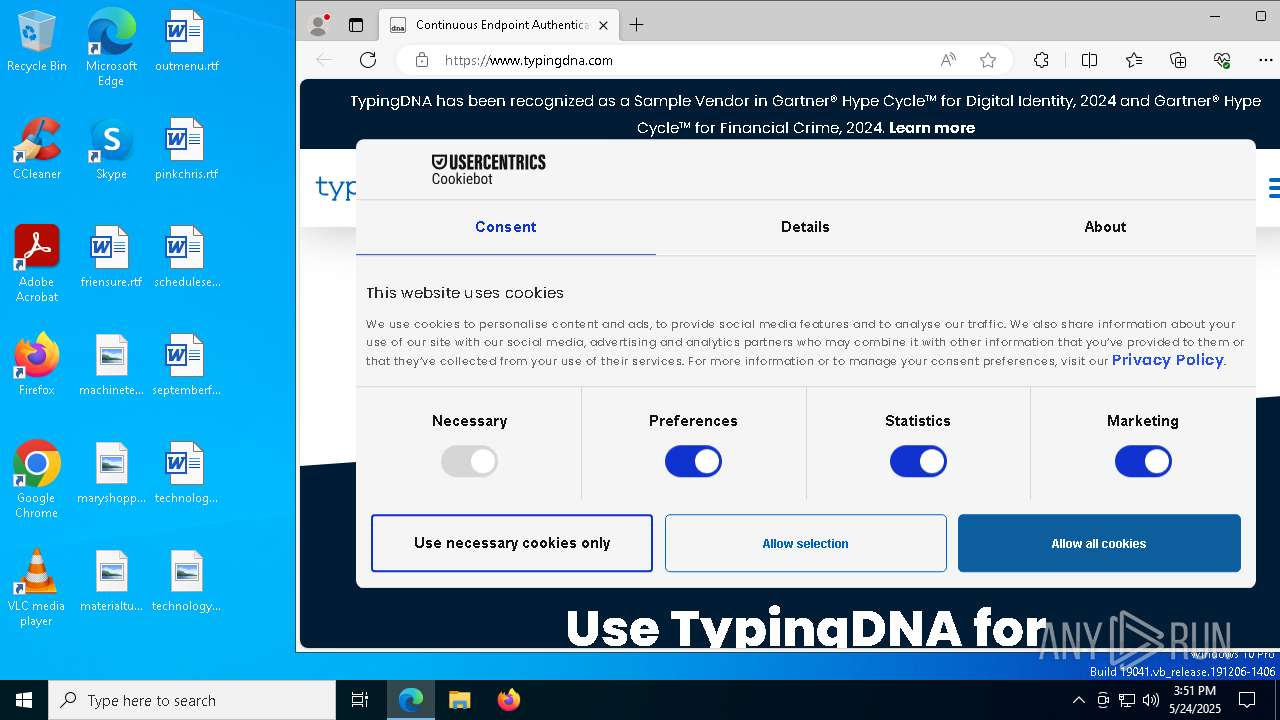Image resolution: width=1280 pixels, height=720 pixels.
Task: Switch to the Consent tab
Action: [506, 227]
